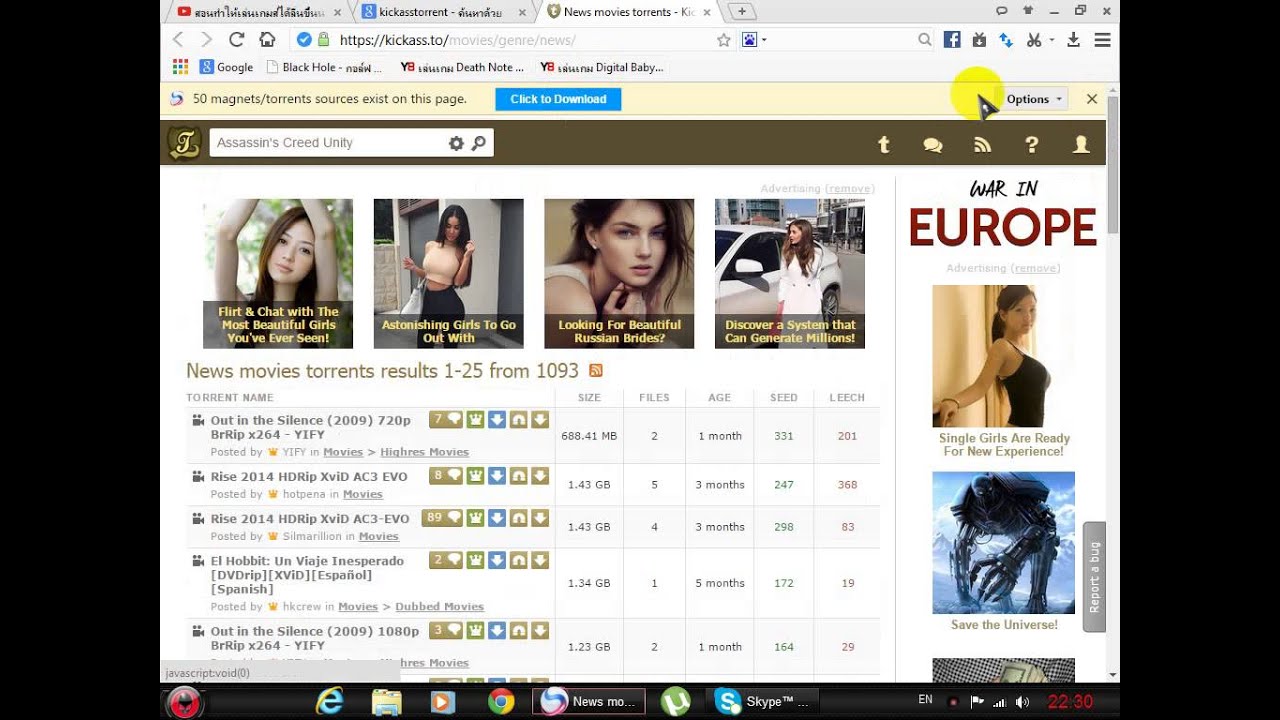Bookmark this page with the star icon
The height and width of the screenshot is (720, 1280).
[x=724, y=40]
